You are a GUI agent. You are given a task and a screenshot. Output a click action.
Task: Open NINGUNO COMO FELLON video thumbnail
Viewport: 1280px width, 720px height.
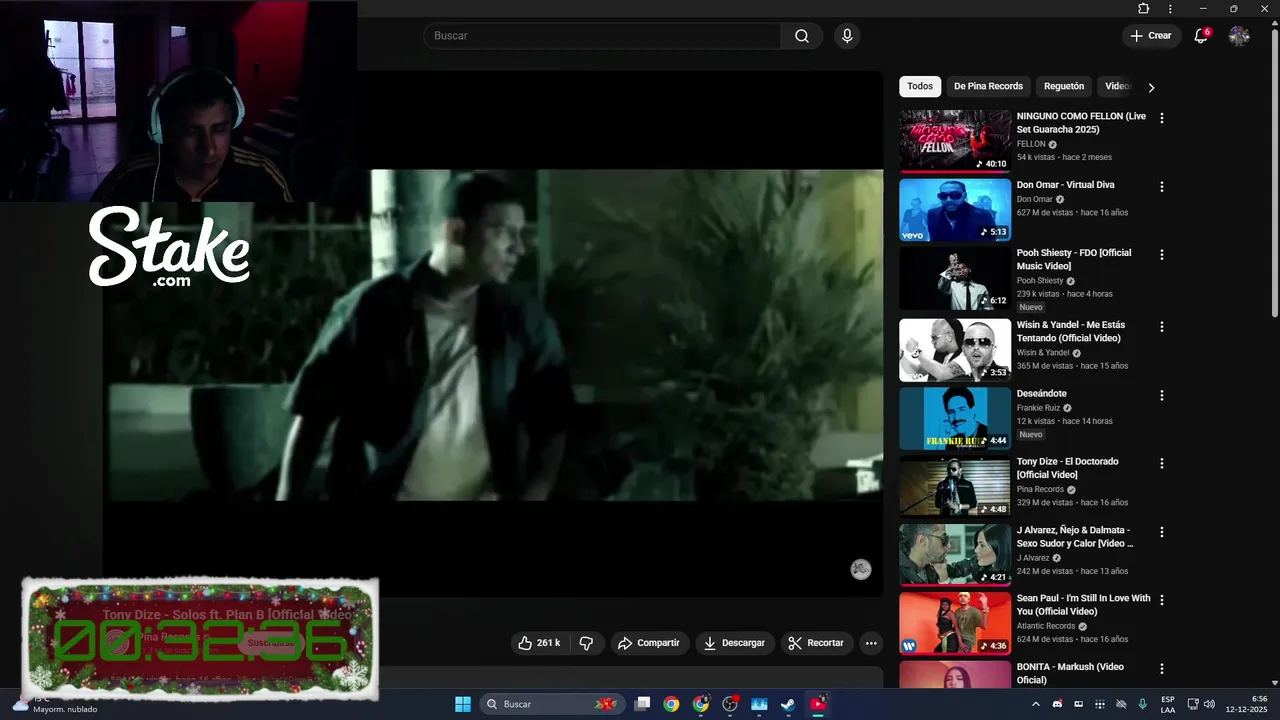click(x=955, y=141)
